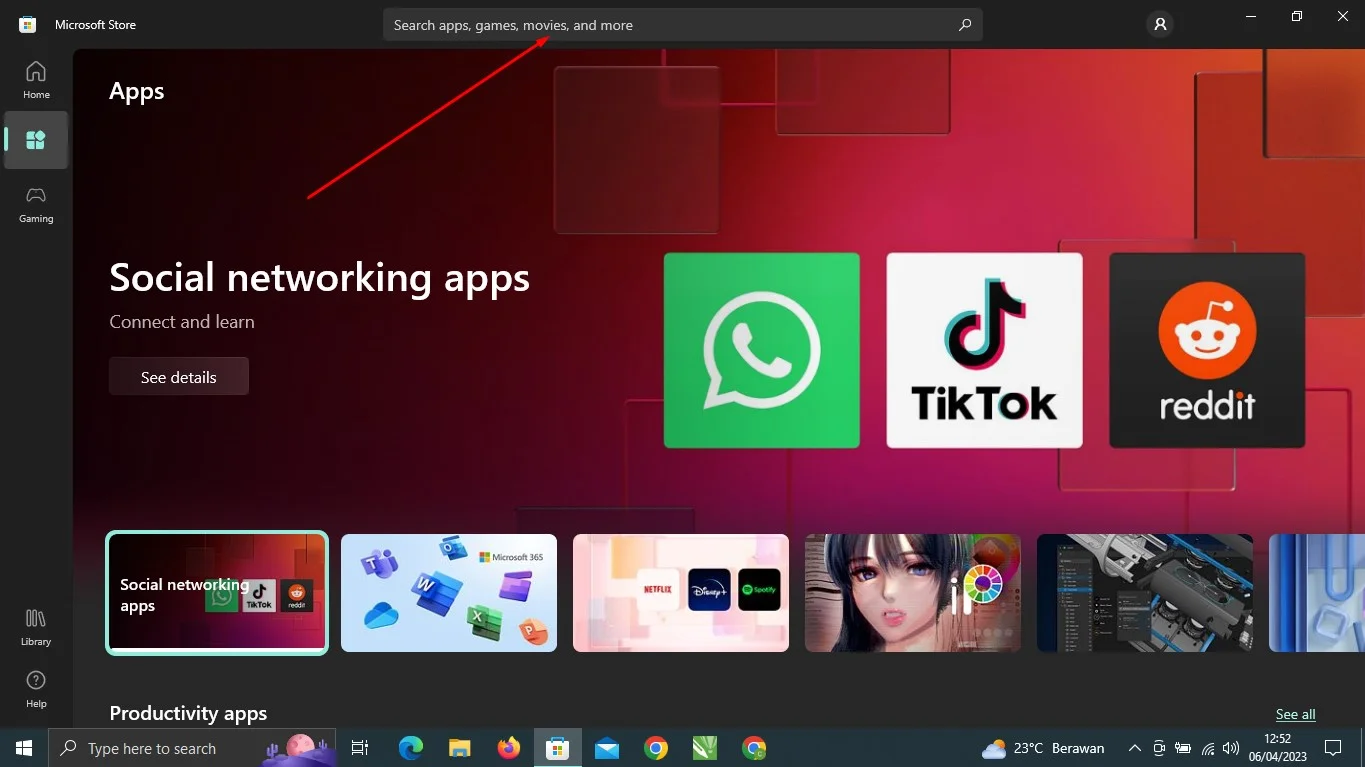
Task: Open the WhatsApp app tile
Action: pos(762,350)
